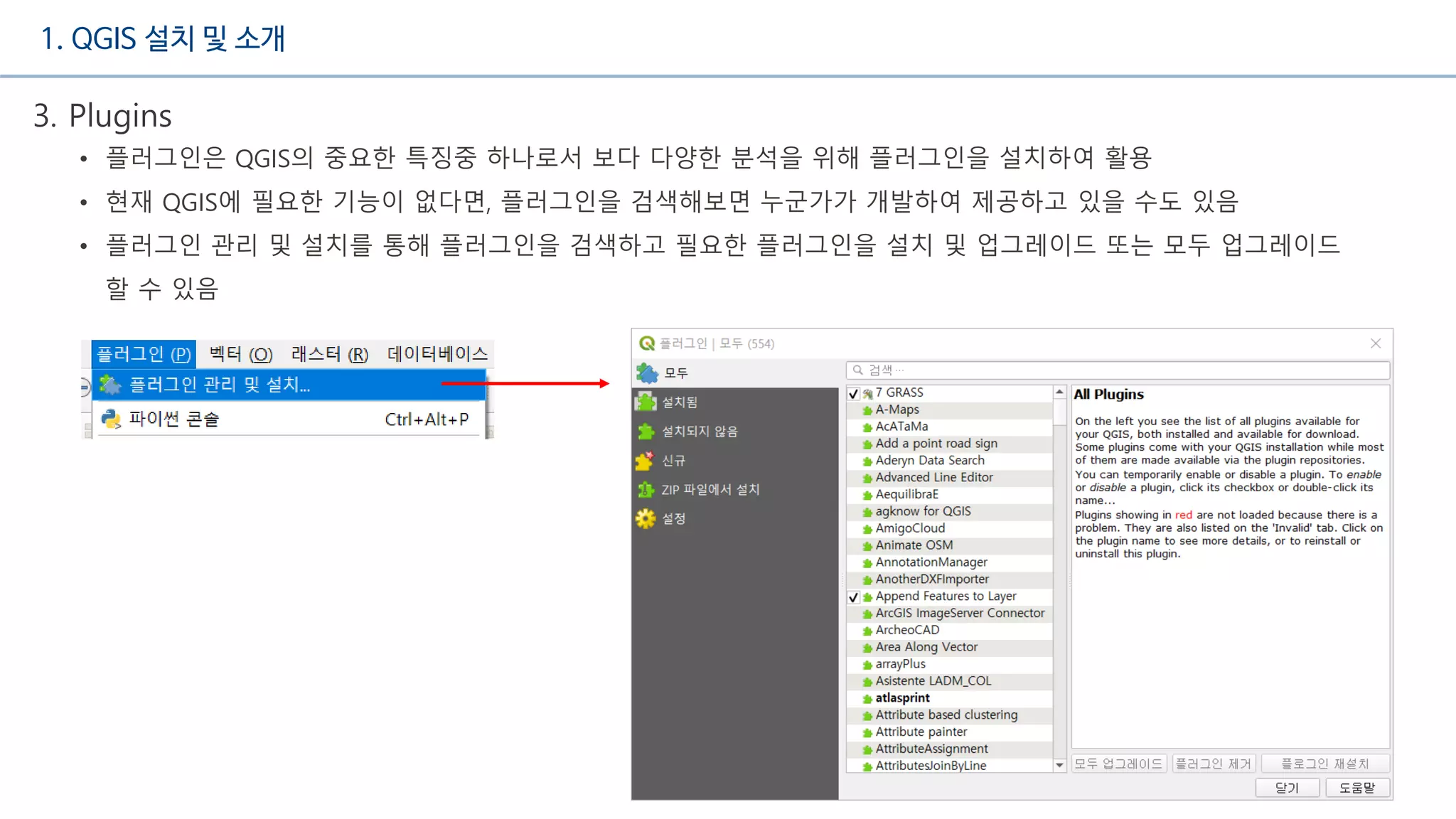Select agknow for QGIS plugin
Screen dimensions: 1456x819
pyautogui.click(x=950, y=512)
